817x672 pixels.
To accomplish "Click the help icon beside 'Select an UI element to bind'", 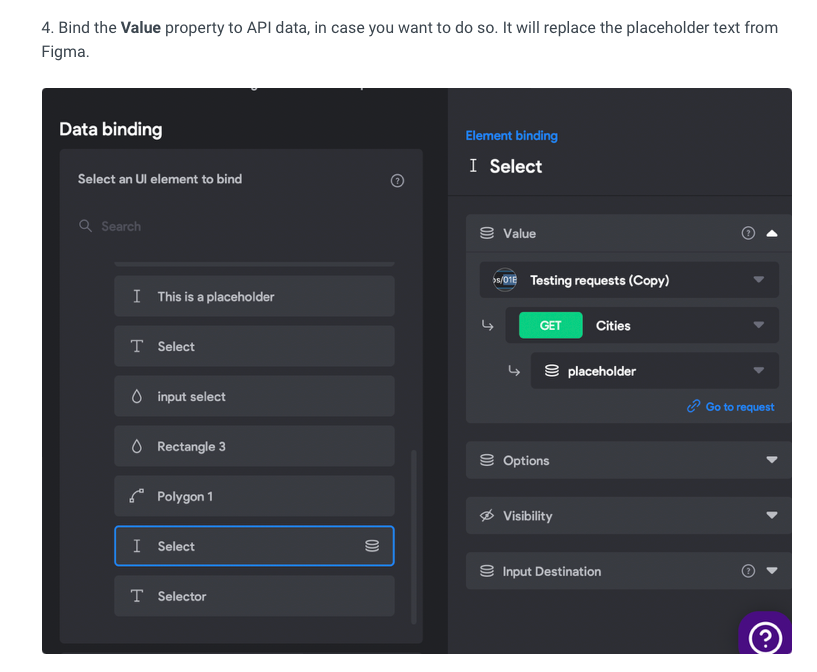I will [397, 181].
